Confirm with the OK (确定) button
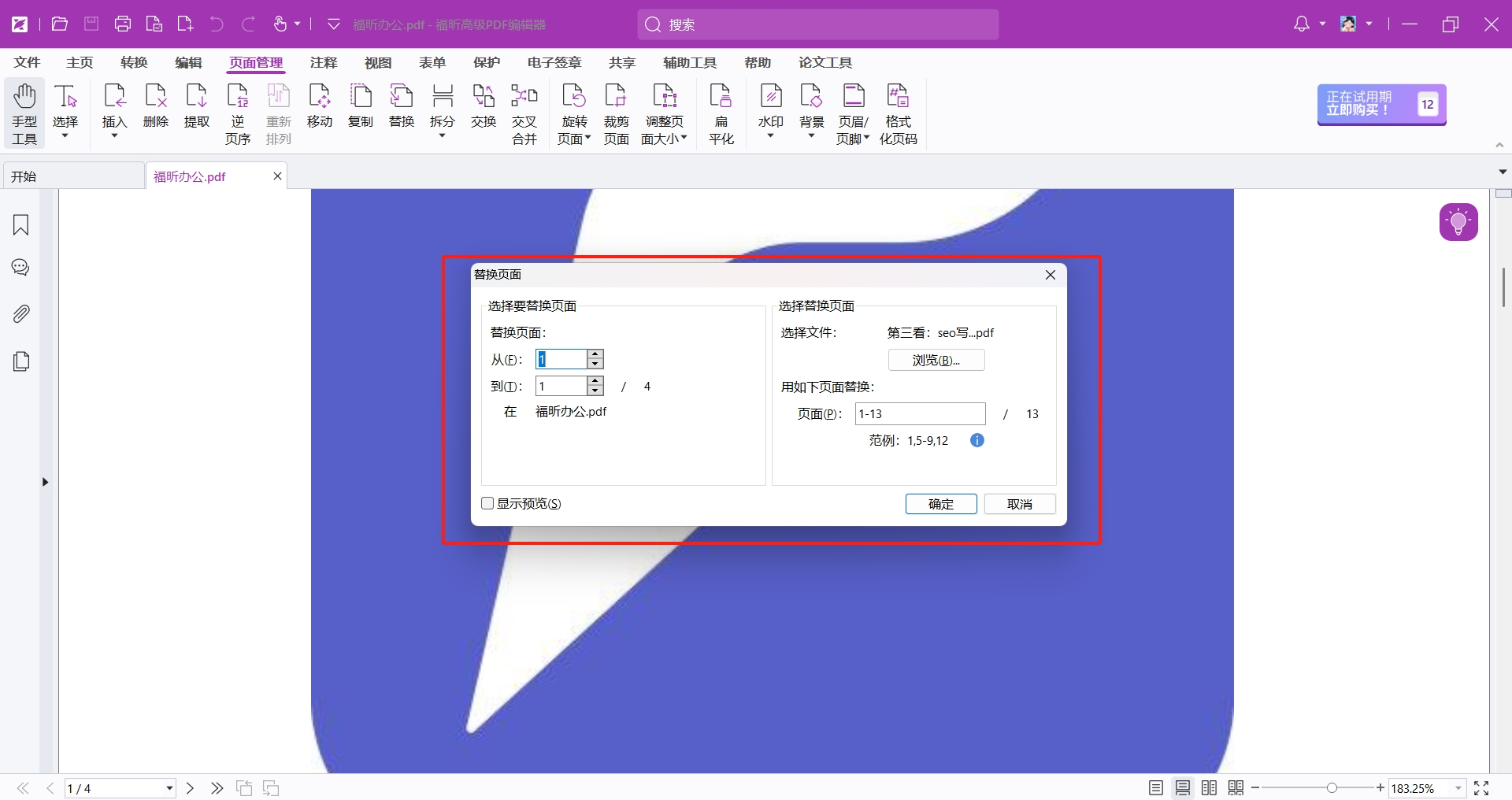 [x=941, y=504]
